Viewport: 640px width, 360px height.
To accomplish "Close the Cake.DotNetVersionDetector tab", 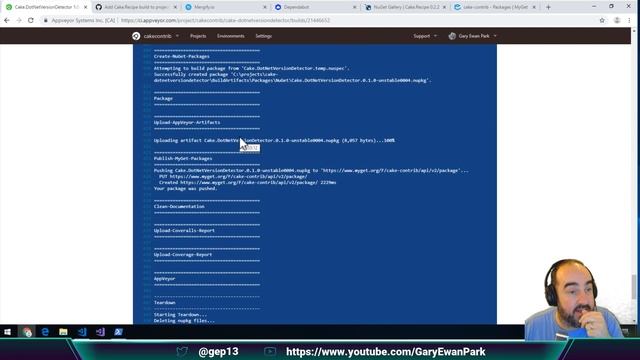I will click(x=85, y=7).
